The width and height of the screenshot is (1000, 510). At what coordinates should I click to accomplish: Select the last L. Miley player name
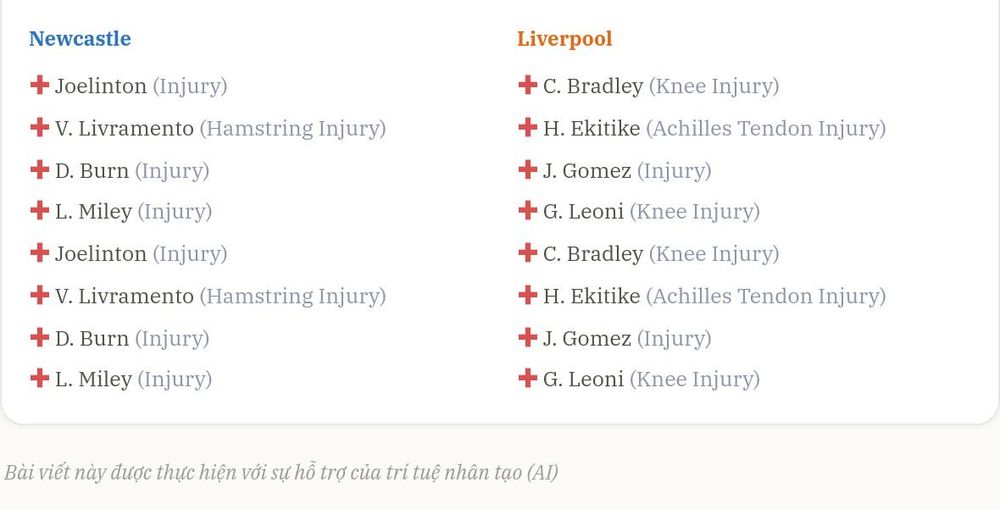tap(94, 379)
